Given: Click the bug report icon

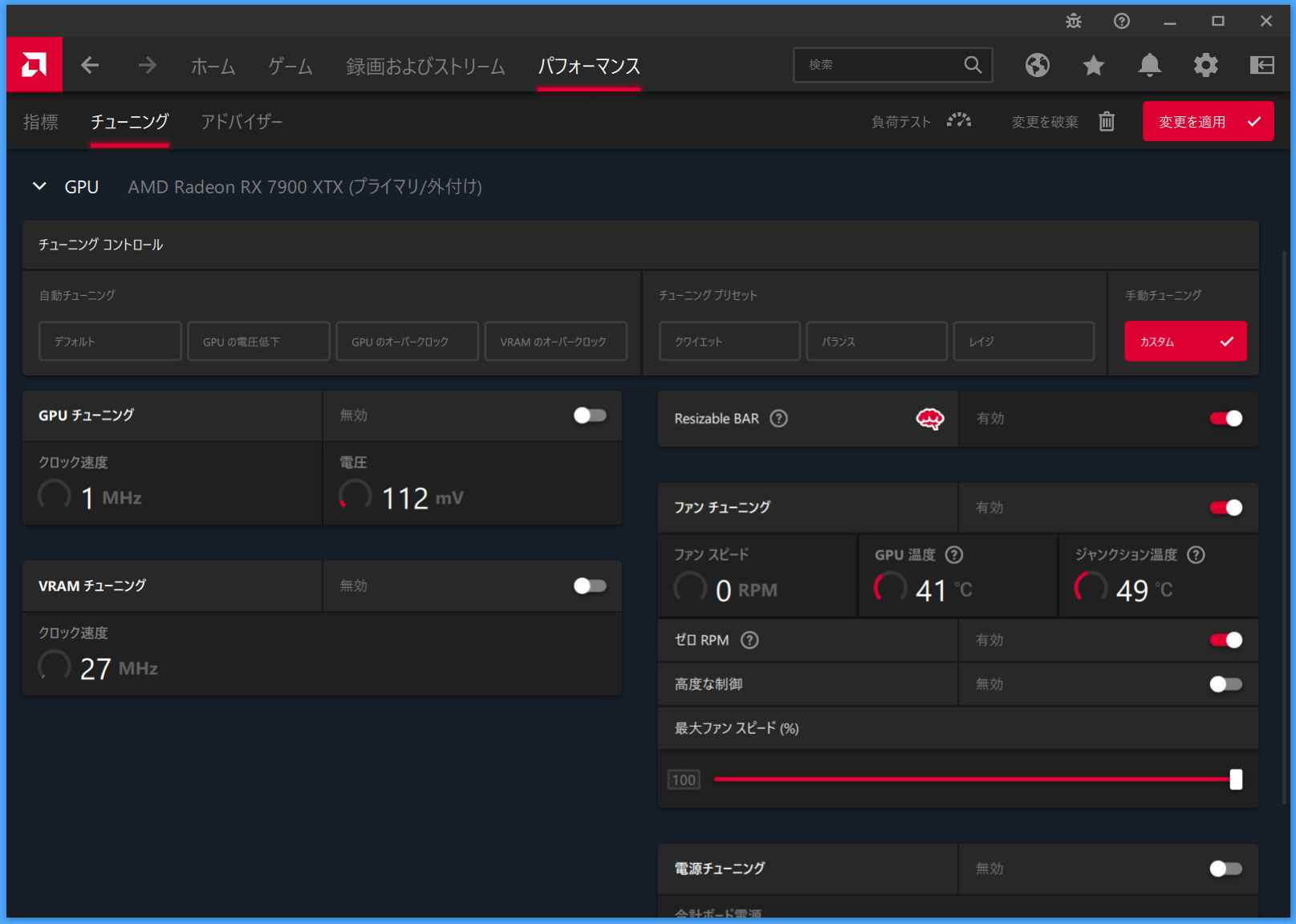Looking at the screenshot, I should pyautogui.click(x=1074, y=21).
